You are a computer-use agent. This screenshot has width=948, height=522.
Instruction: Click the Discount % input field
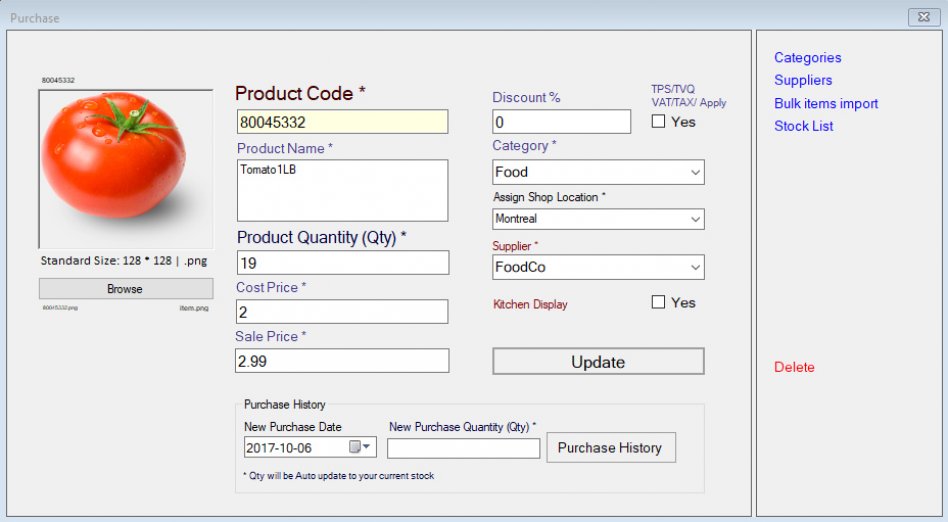click(x=561, y=122)
